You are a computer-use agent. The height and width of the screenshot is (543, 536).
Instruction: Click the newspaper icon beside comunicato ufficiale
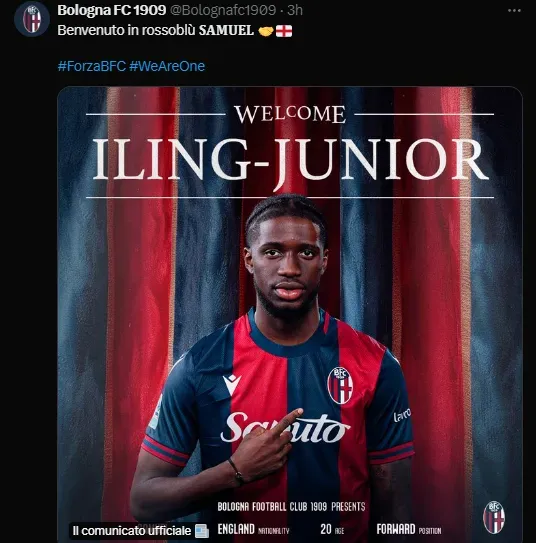pyautogui.click(x=202, y=531)
